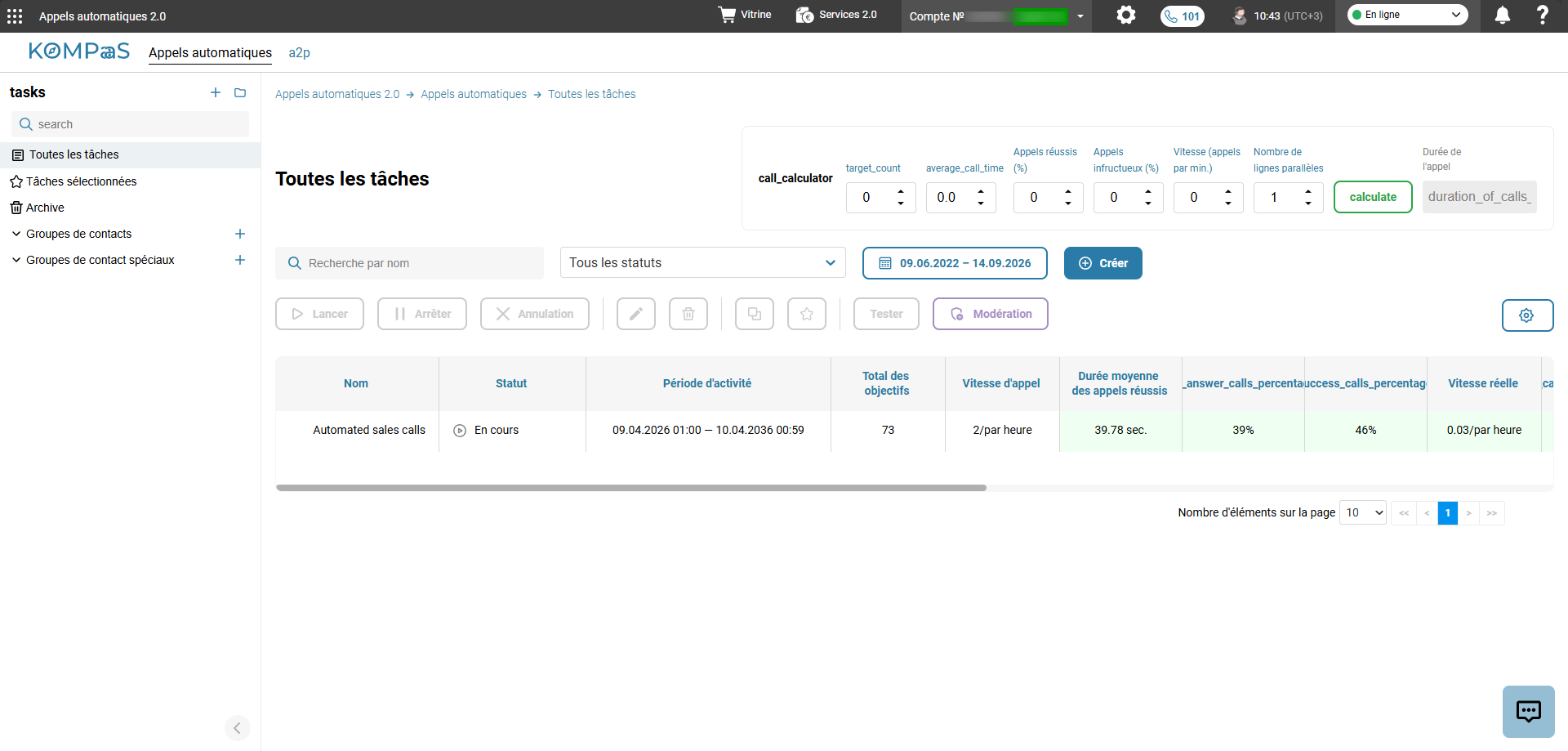Add new folder in tasks panel

pyautogui.click(x=240, y=92)
